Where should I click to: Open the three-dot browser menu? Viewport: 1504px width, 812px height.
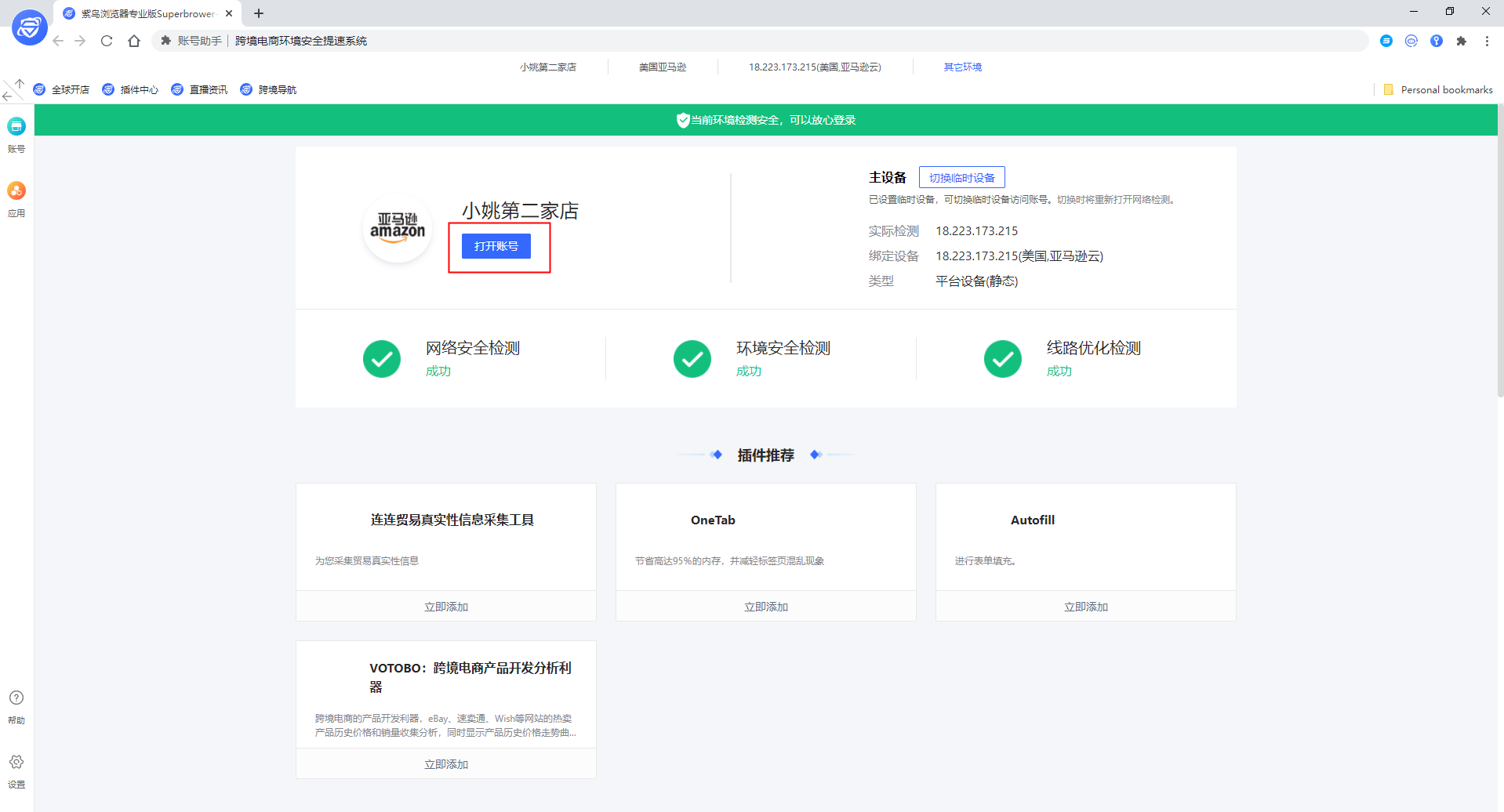coord(1487,41)
